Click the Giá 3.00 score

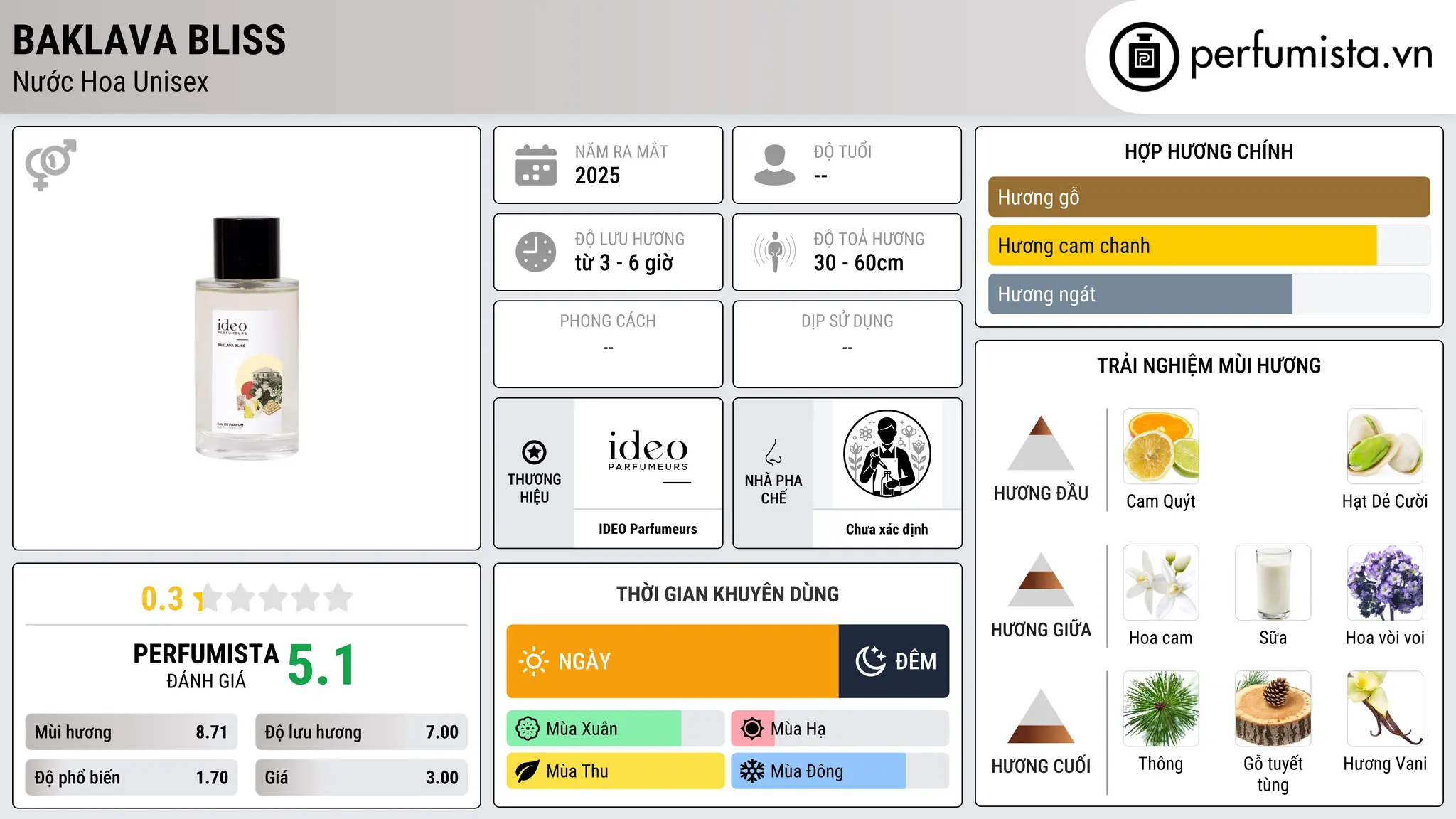click(x=361, y=778)
